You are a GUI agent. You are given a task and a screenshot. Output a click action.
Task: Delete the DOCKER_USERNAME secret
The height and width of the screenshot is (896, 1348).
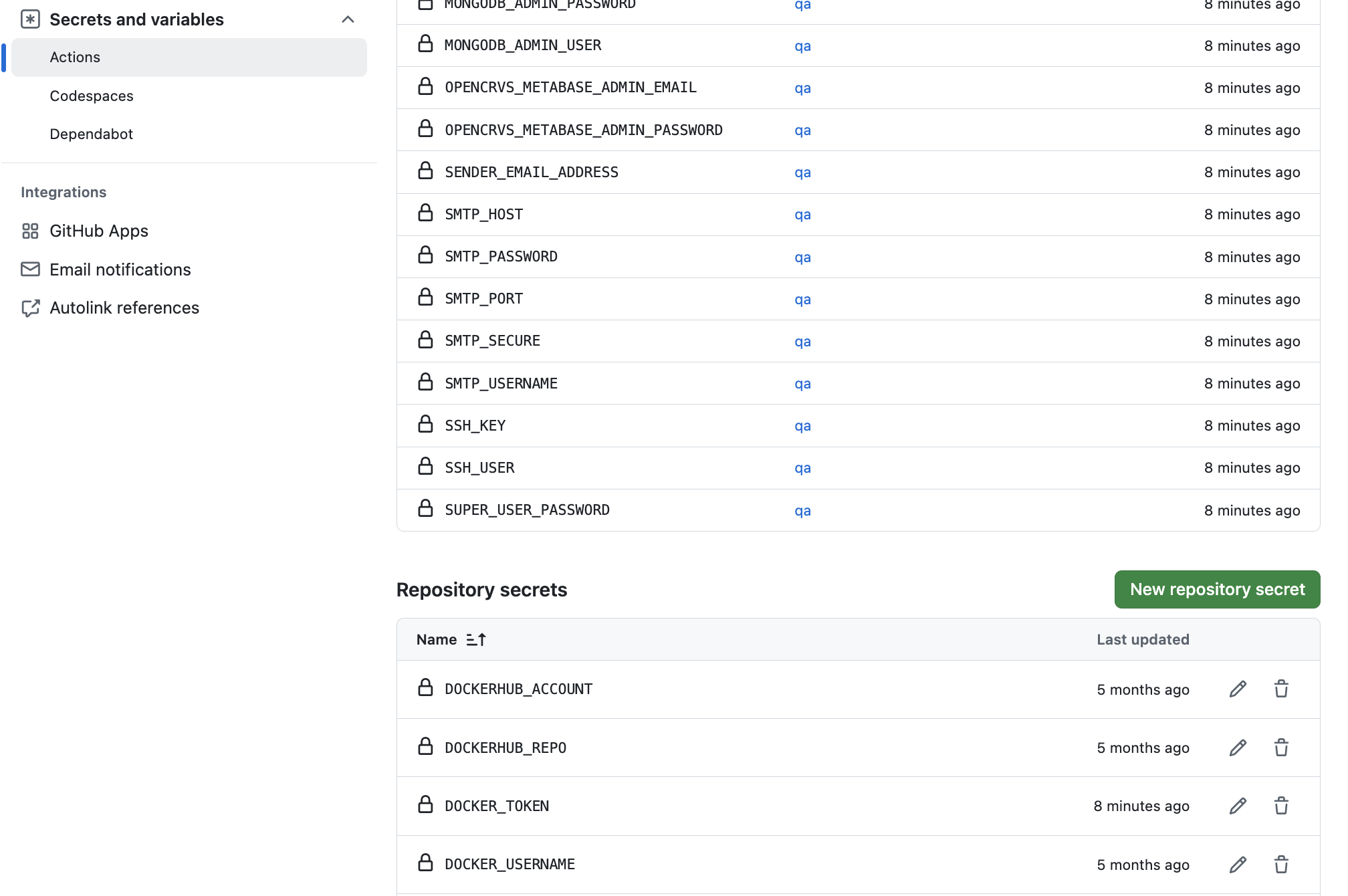[x=1281, y=865]
